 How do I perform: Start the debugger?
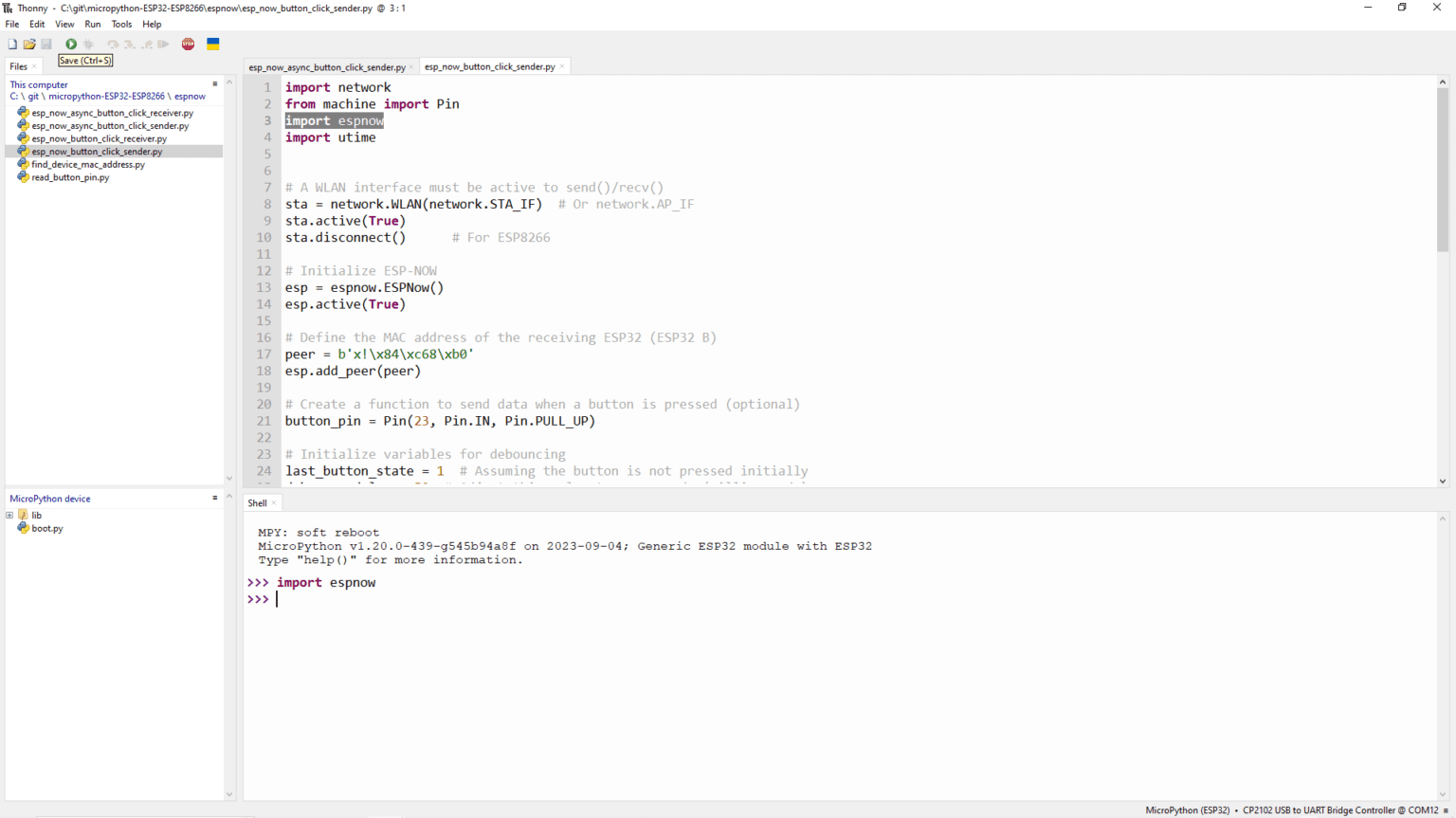(88, 44)
